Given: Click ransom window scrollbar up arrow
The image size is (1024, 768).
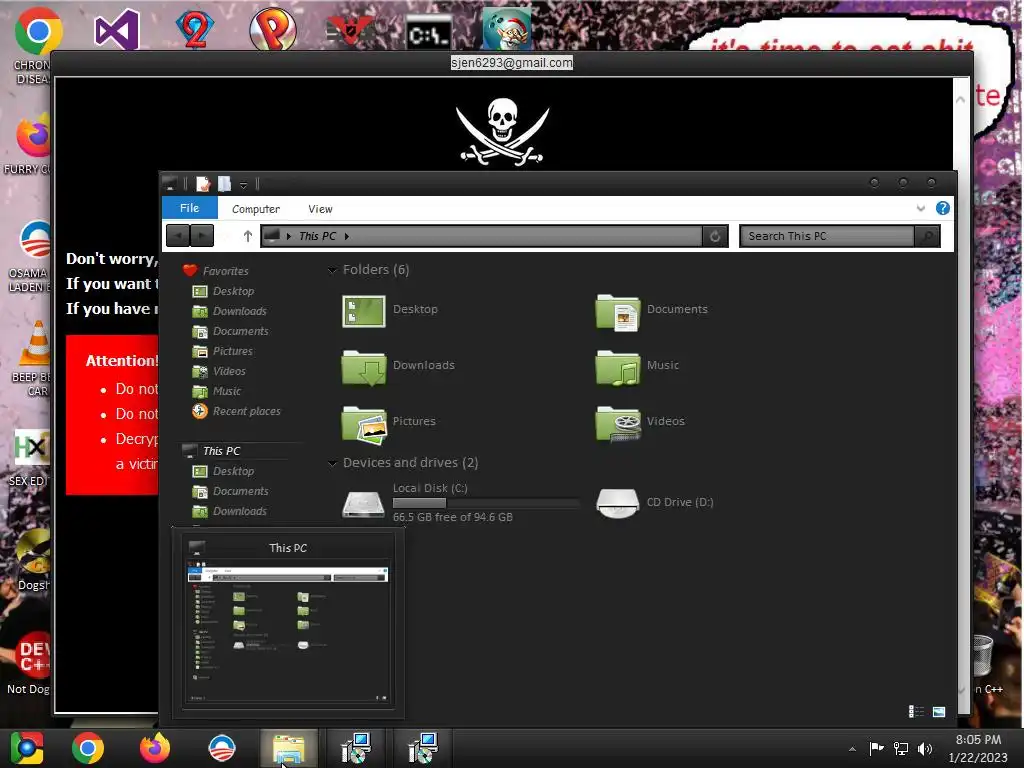Looking at the screenshot, I should tap(960, 100).
